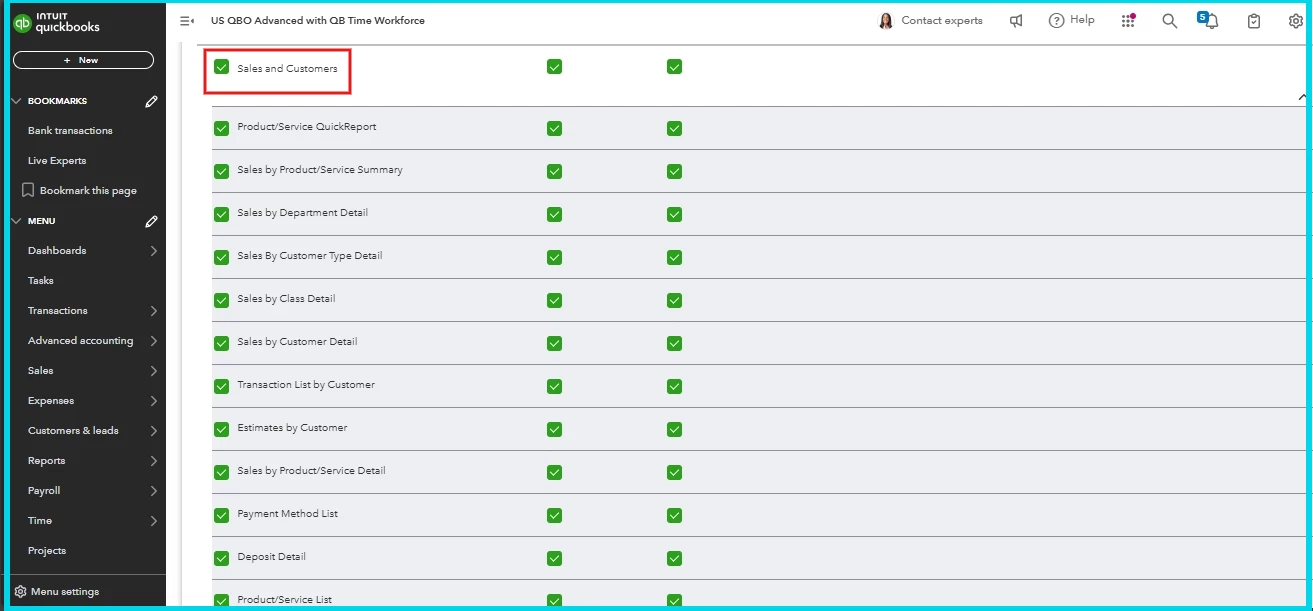Uncheck the Deposit Detail row checkbox
This screenshot has width=1313, height=611.
pyautogui.click(x=222, y=558)
